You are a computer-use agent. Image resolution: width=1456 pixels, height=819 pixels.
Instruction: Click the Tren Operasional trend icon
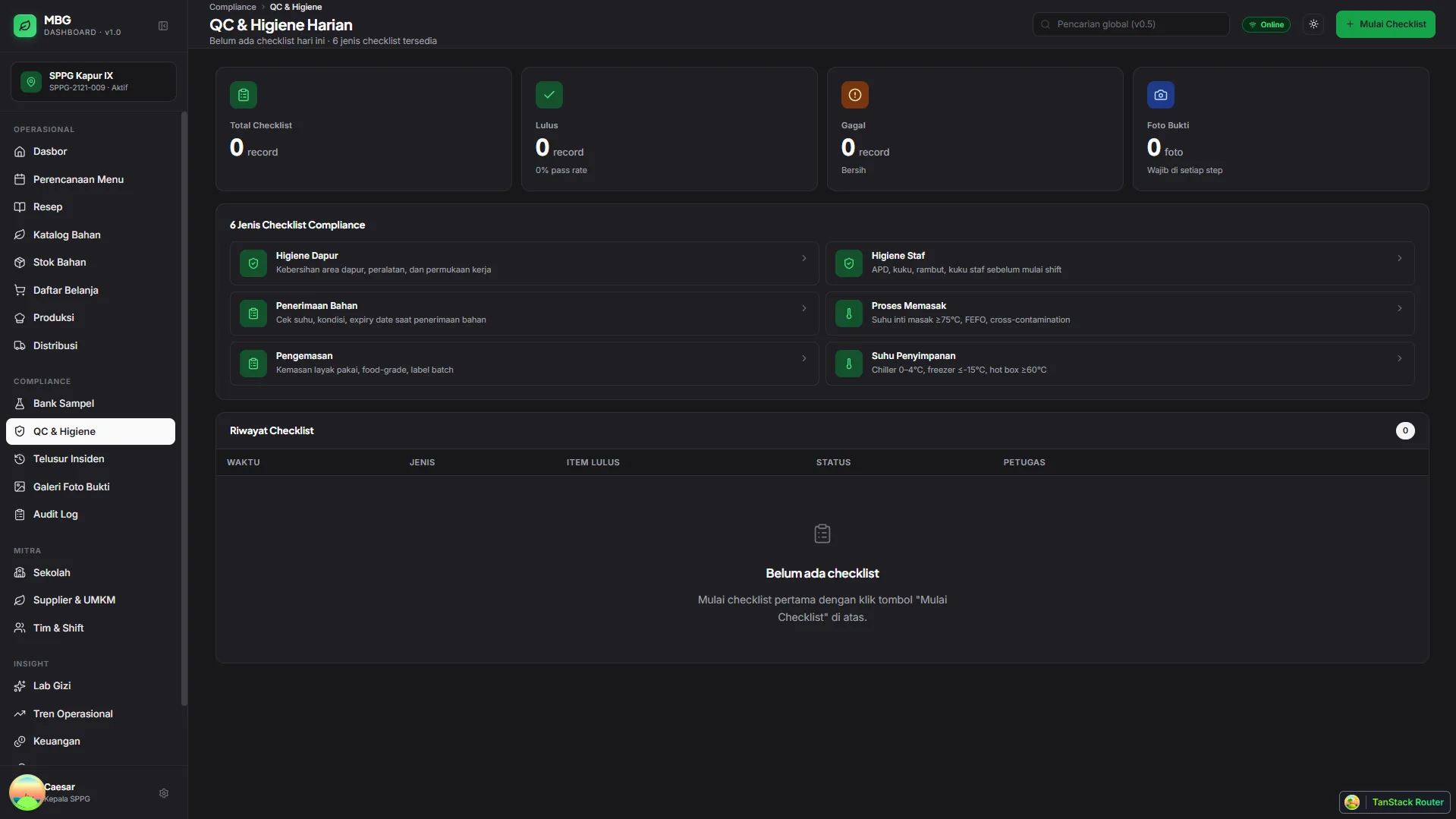(x=20, y=714)
